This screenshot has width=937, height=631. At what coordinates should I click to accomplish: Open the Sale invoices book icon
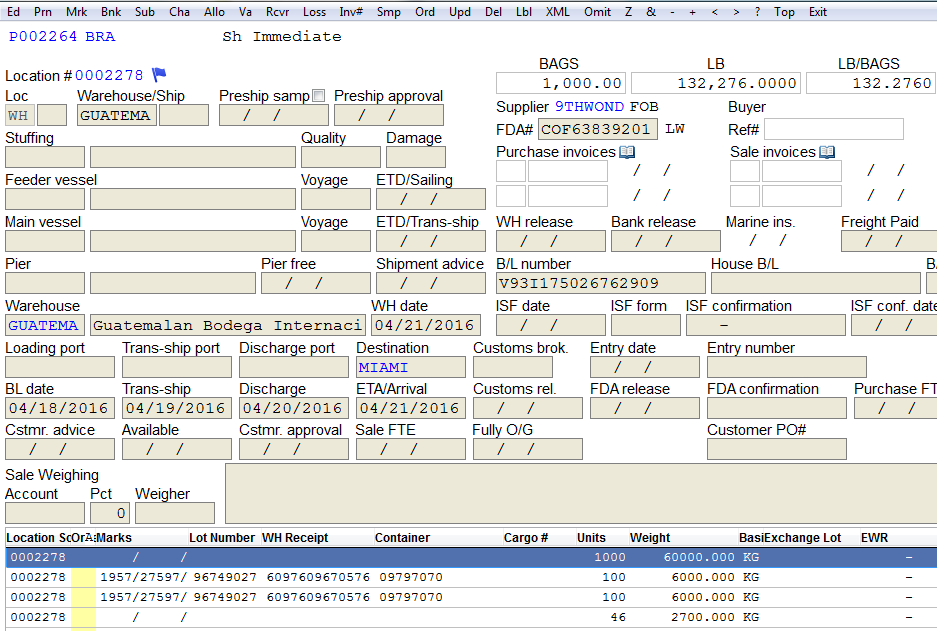tap(827, 152)
